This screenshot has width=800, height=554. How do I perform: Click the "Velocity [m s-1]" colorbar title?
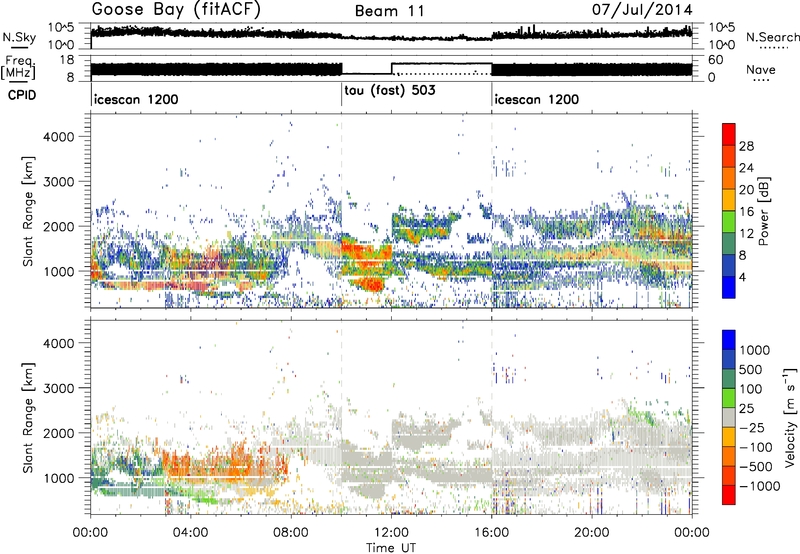[x=790, y=417]
